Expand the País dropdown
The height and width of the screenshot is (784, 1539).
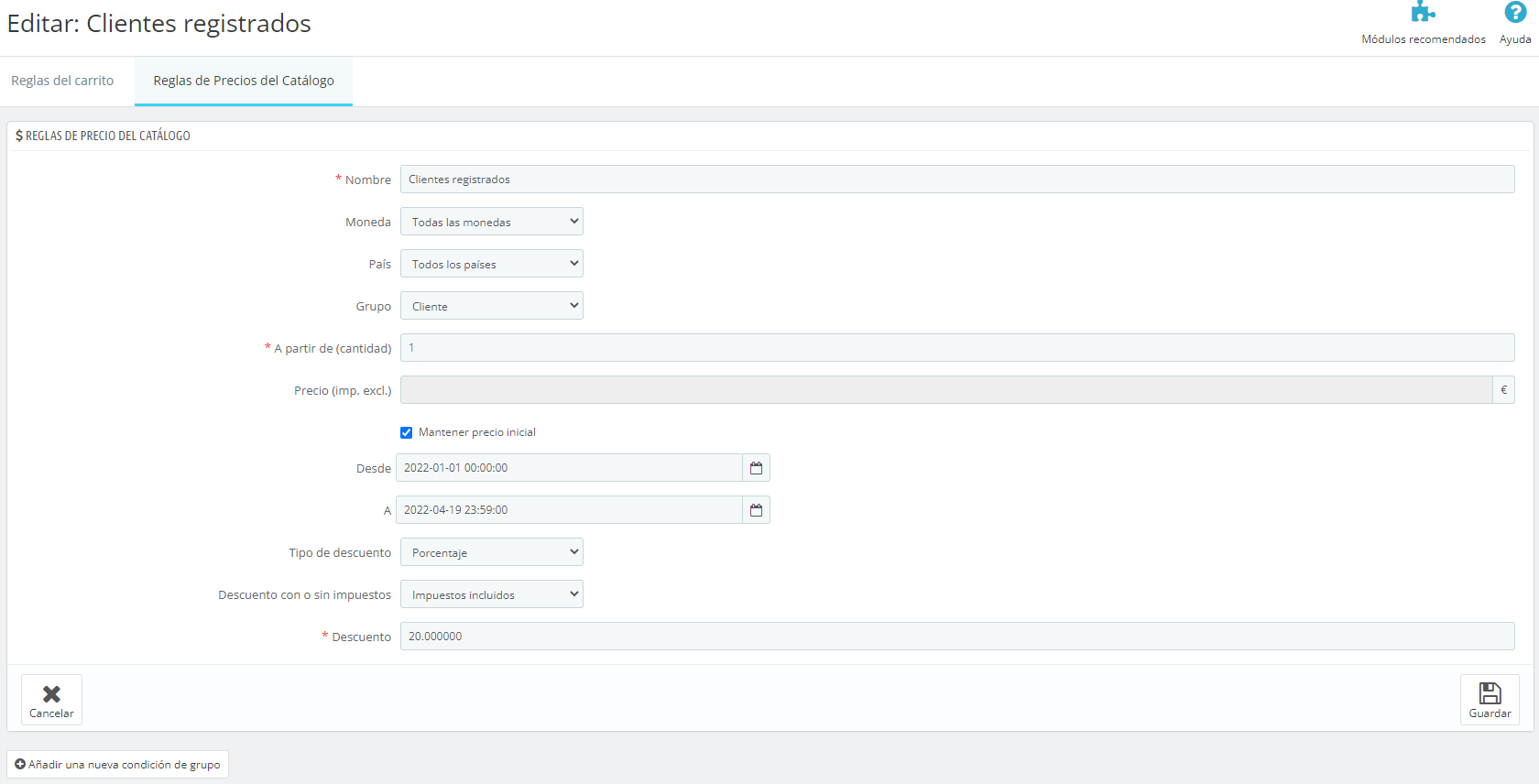[492, 264]
